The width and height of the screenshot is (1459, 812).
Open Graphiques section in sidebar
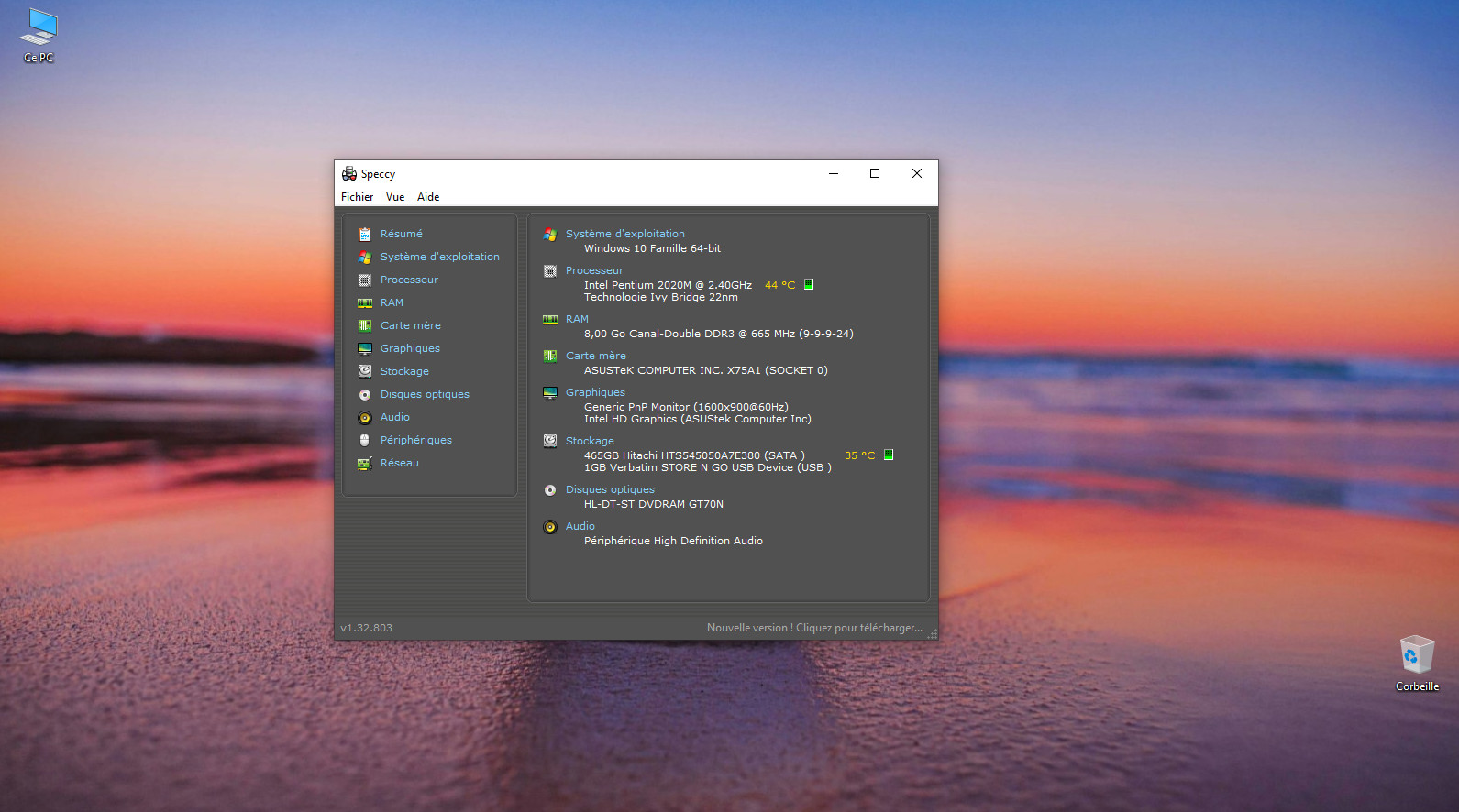(x=410, y=348)
